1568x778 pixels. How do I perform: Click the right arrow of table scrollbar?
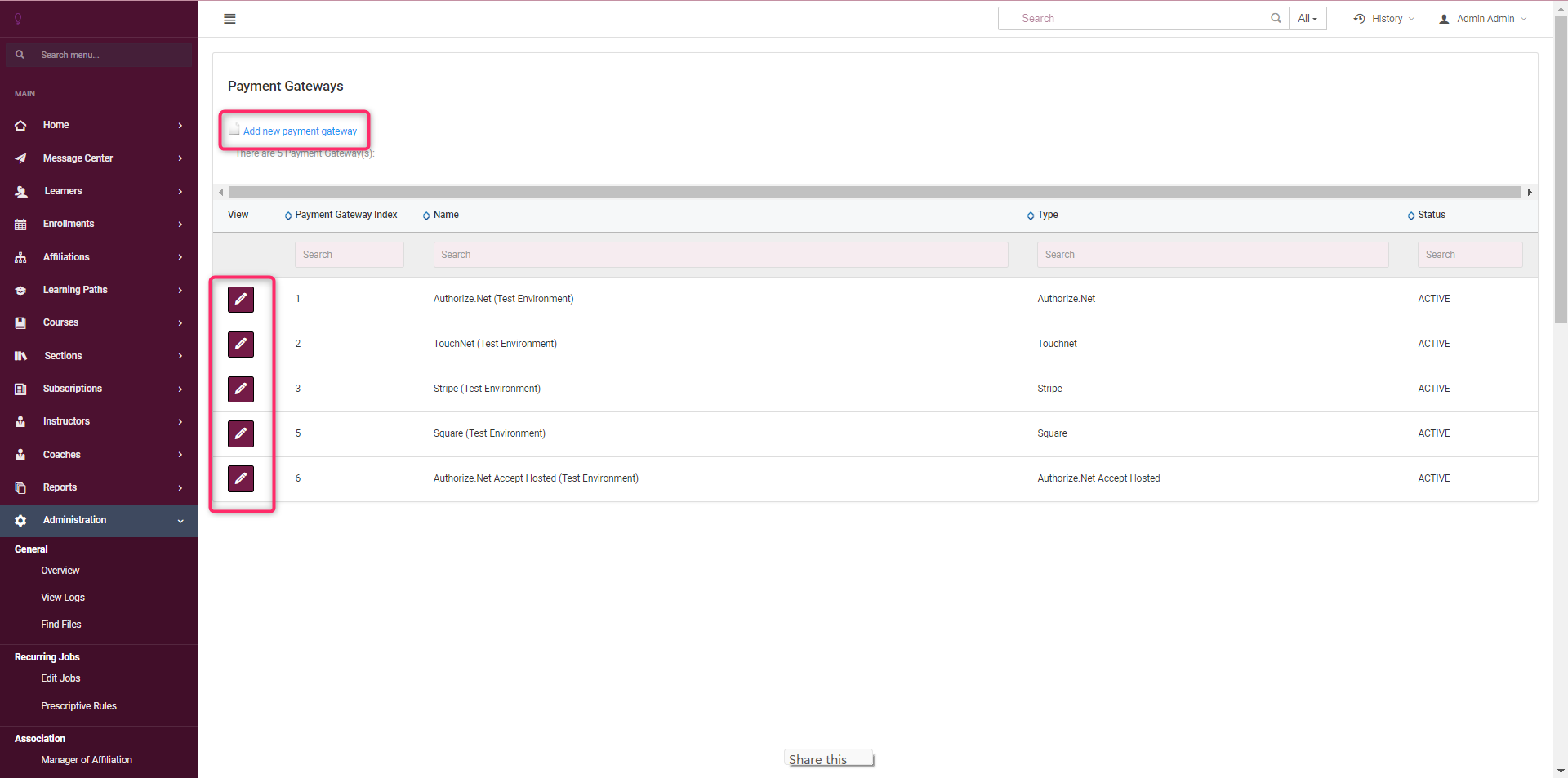tap(1530, 192)
